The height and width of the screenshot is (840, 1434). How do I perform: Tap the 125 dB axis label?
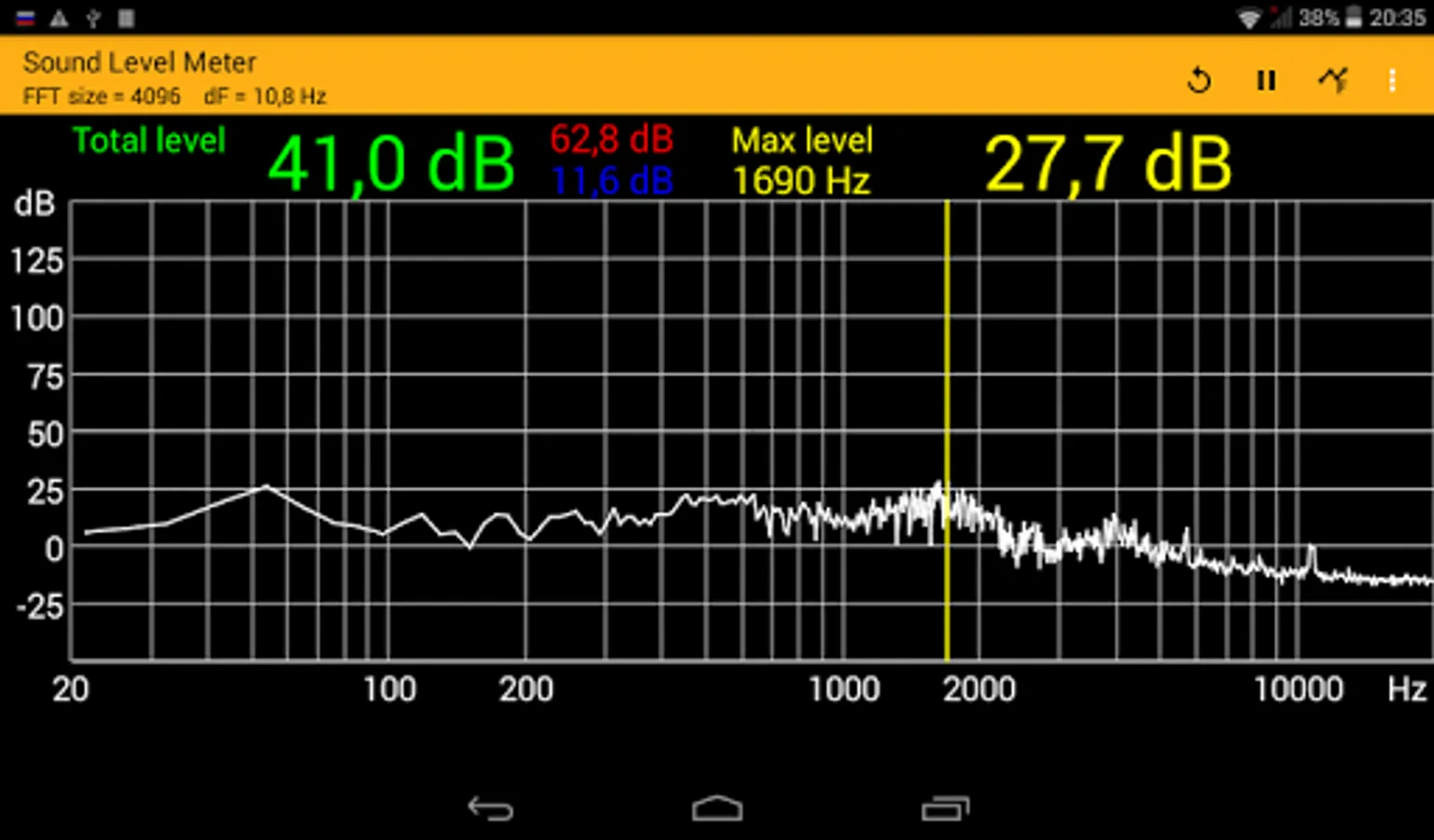click(x=37, y=260)
